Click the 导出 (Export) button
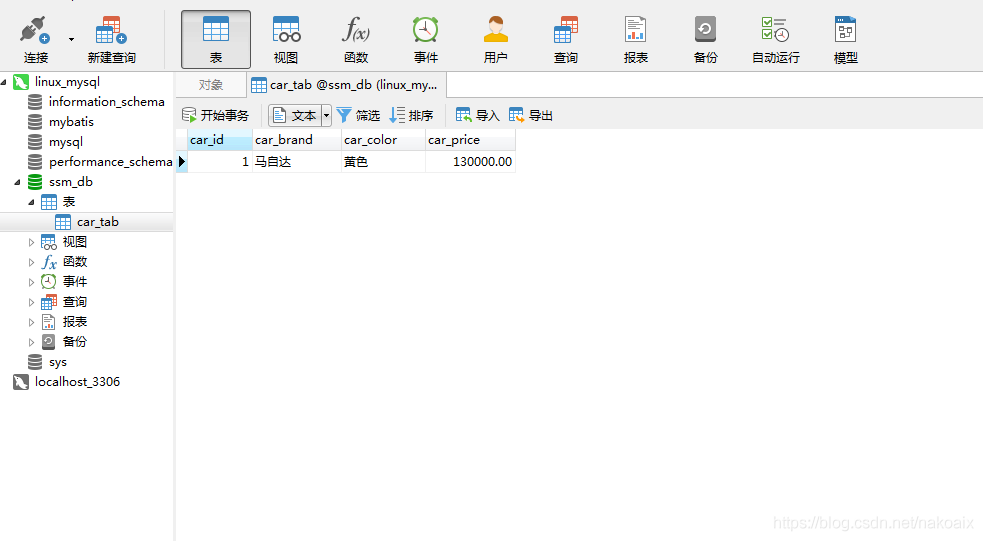The image size is (983, 541). point(530,115)
